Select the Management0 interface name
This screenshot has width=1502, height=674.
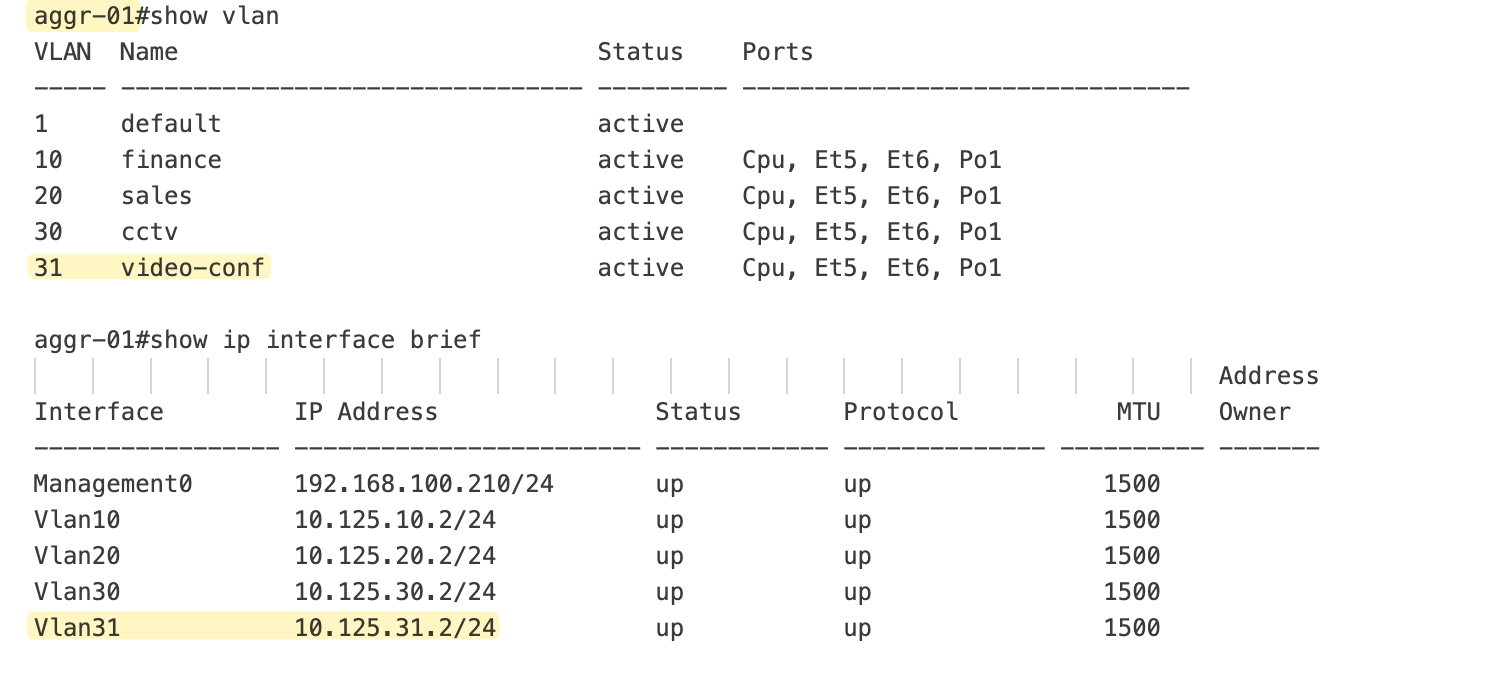pos(112,484)
